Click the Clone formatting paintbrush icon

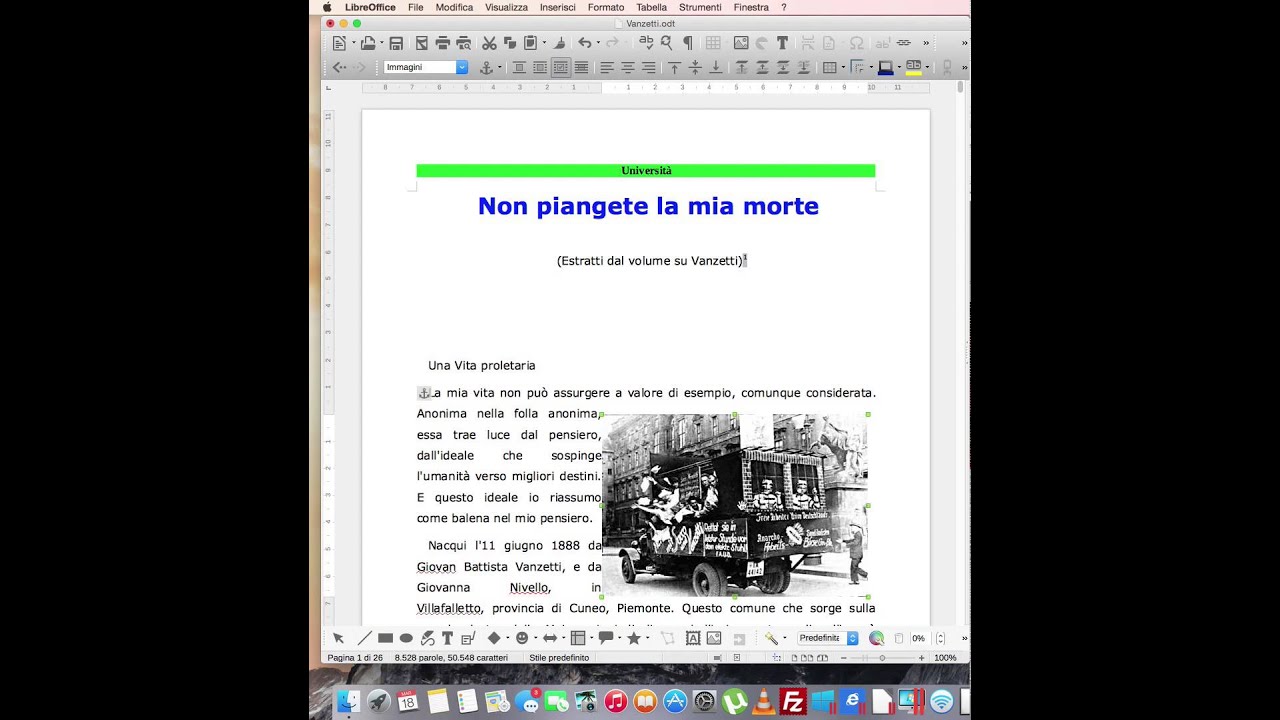point(559,43)
